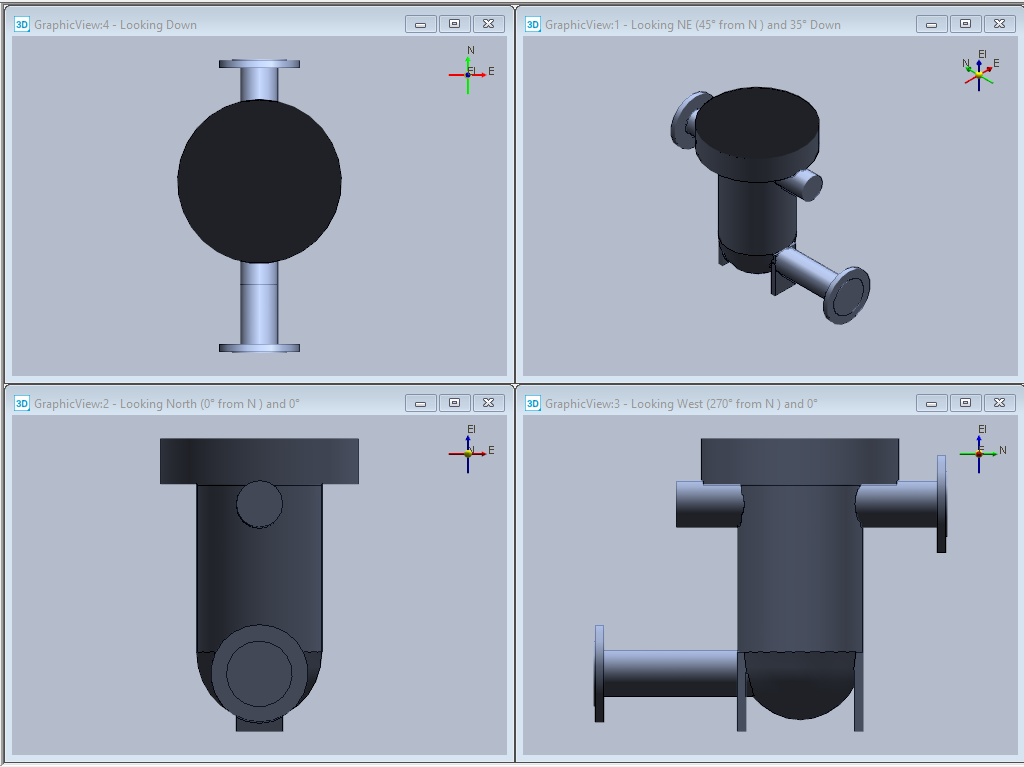Screen dimensions: 1024x767
Task: Minimize the GraphicView:4 Looking Down window
Action: click(421, 24)
